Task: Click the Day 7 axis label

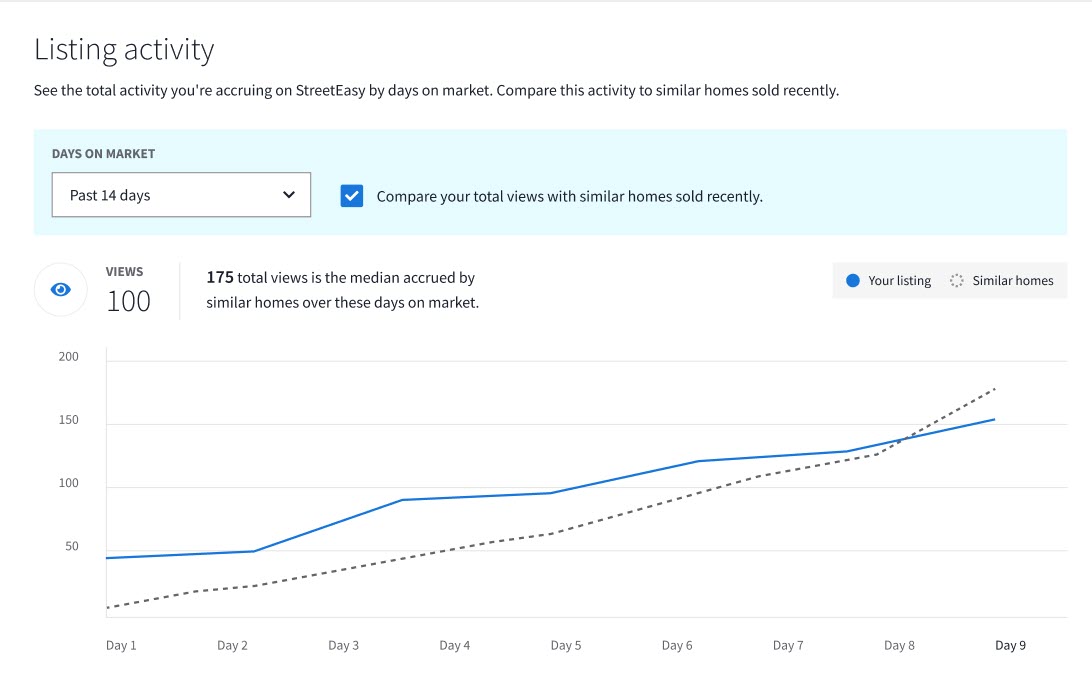Action: pos(788,645)
